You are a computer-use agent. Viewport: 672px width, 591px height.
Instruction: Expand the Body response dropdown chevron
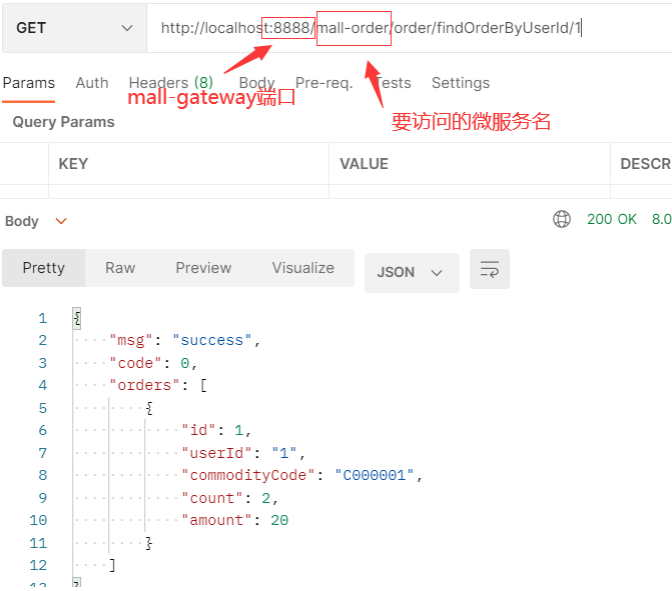click(61, 221)
